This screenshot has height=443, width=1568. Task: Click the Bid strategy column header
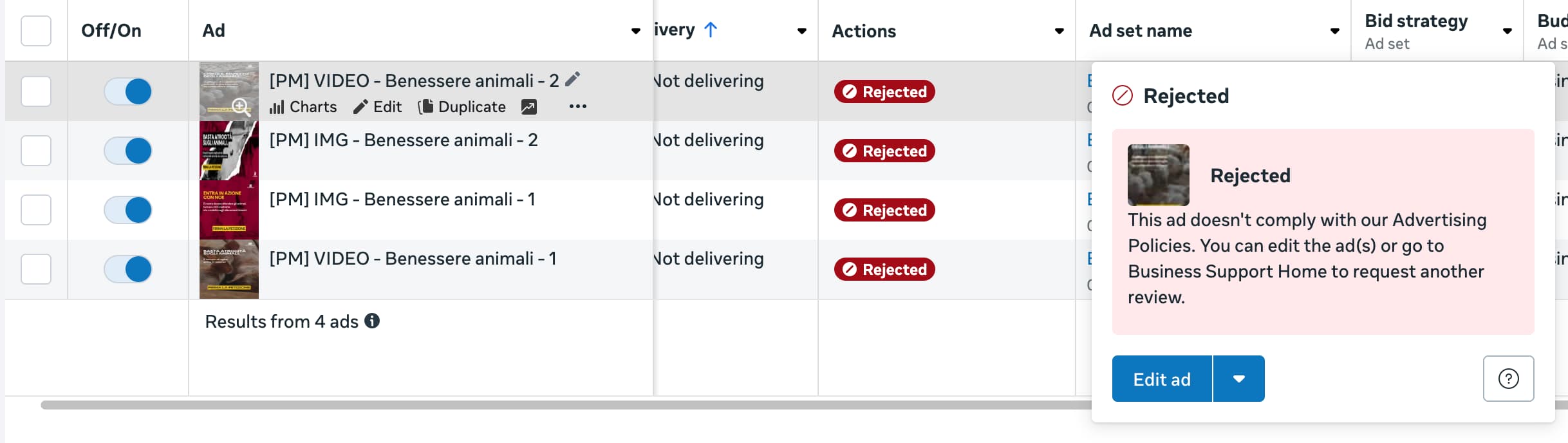(x=1416, y=22)
